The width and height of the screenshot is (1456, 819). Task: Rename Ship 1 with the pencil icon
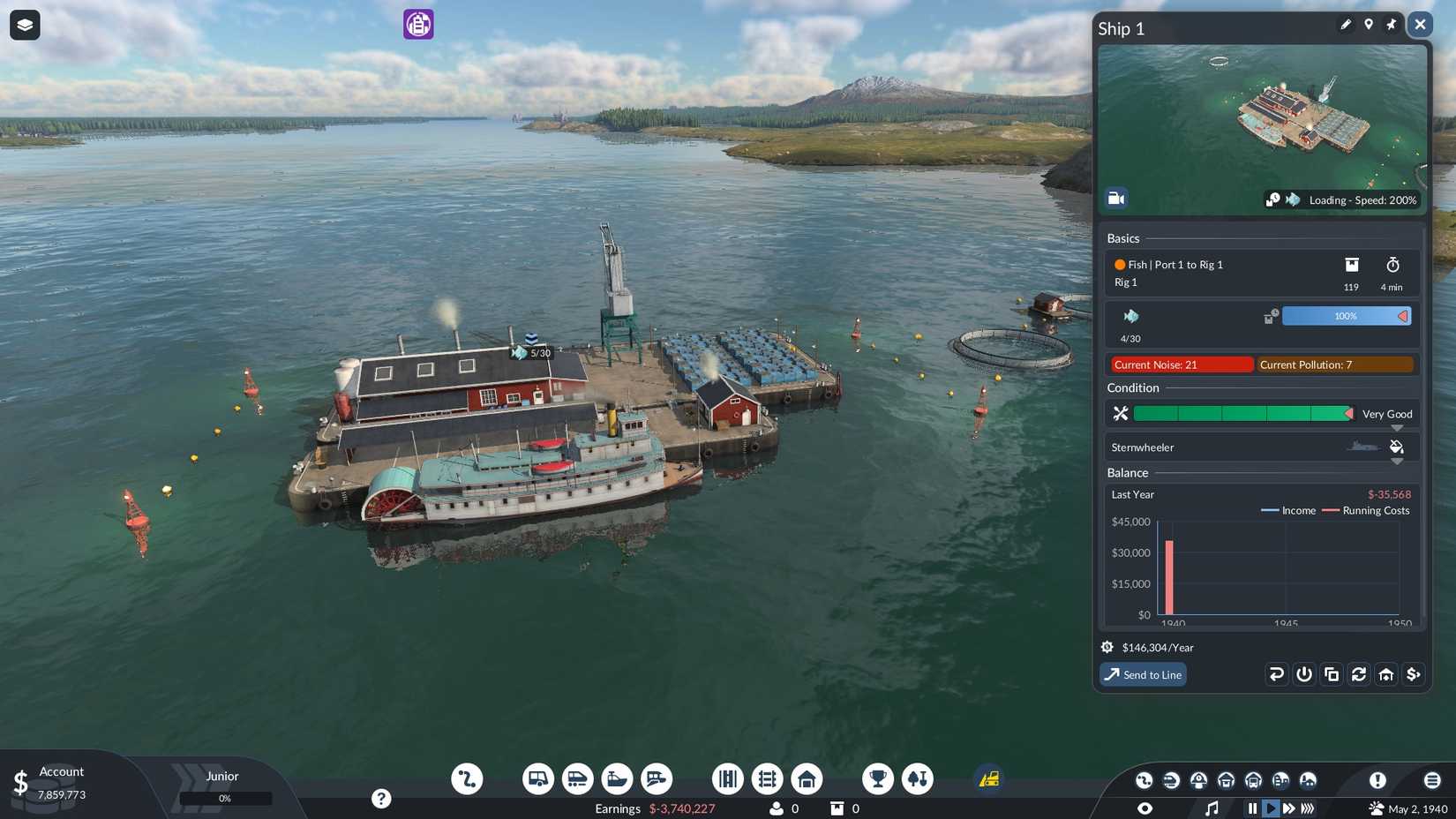click(1346, 25)
